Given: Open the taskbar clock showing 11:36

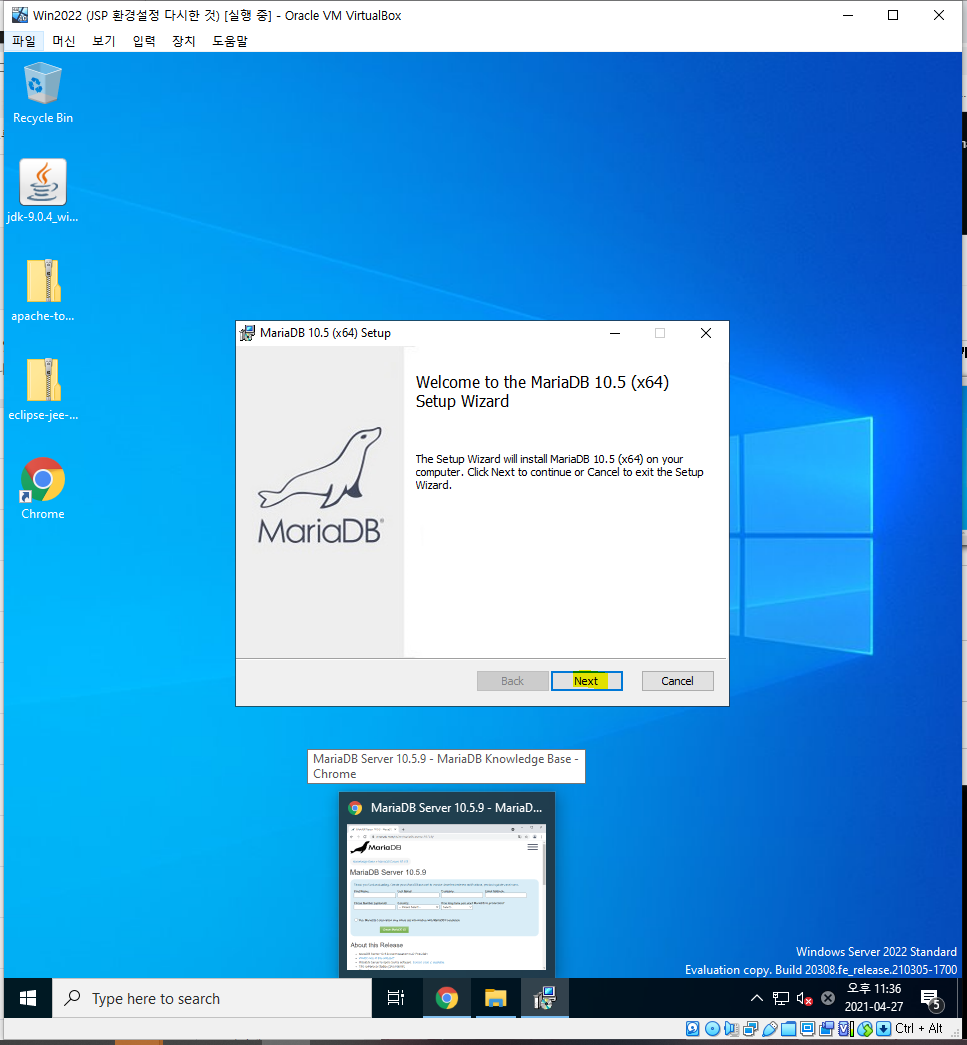Looking at the screenshot, I should click(x=874, y=998).
